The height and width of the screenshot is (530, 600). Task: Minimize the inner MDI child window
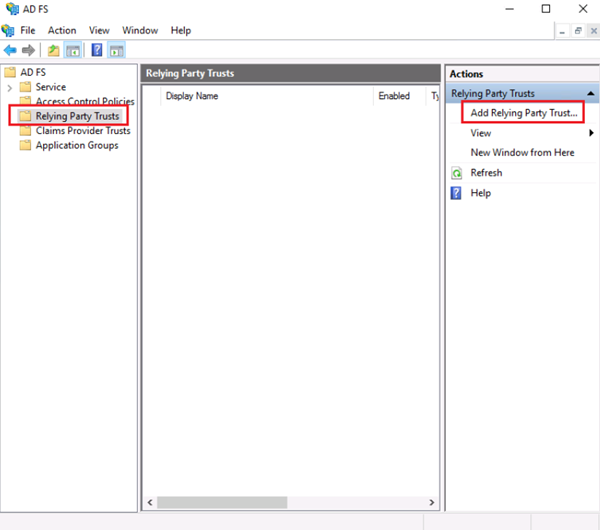click(562, 31)
